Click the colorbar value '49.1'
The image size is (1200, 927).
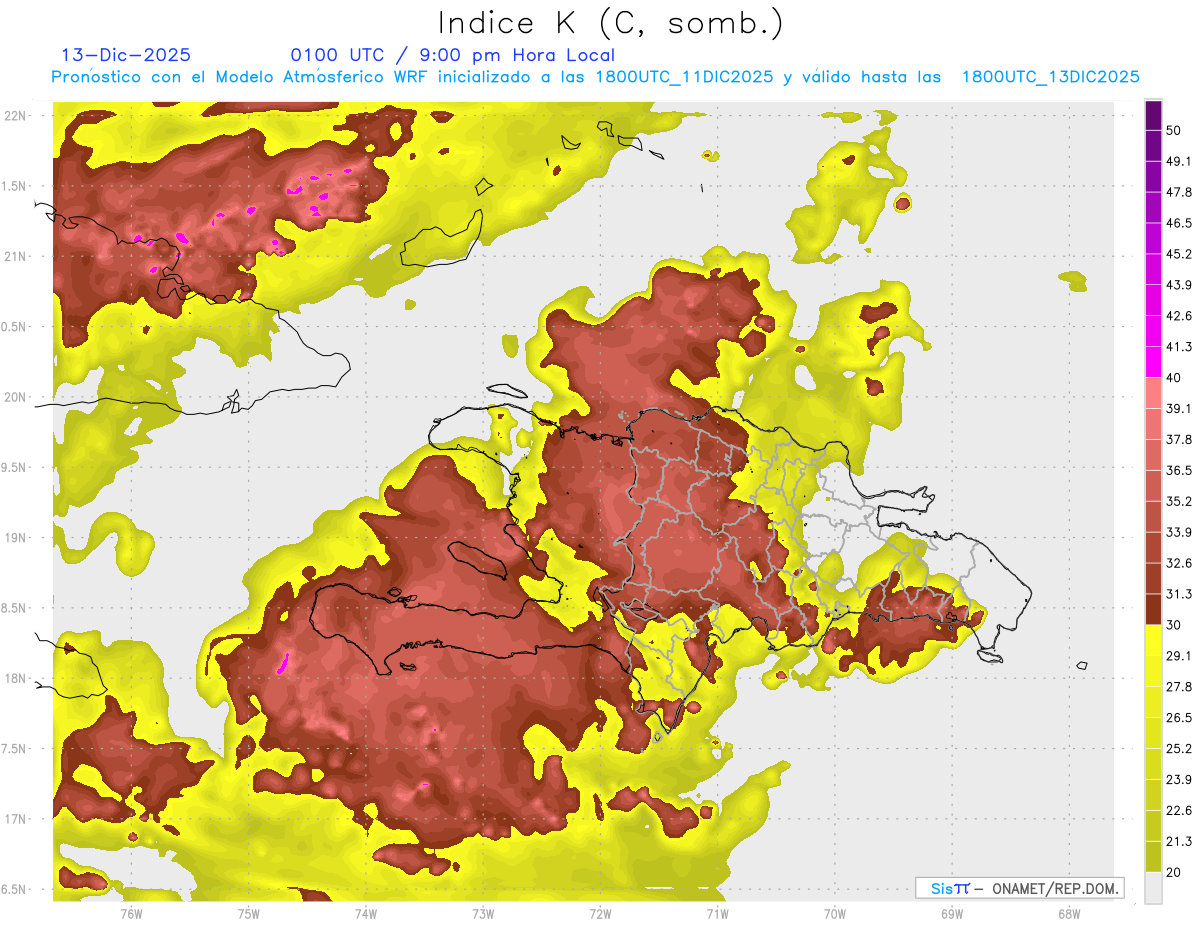tap(1178, 162)
